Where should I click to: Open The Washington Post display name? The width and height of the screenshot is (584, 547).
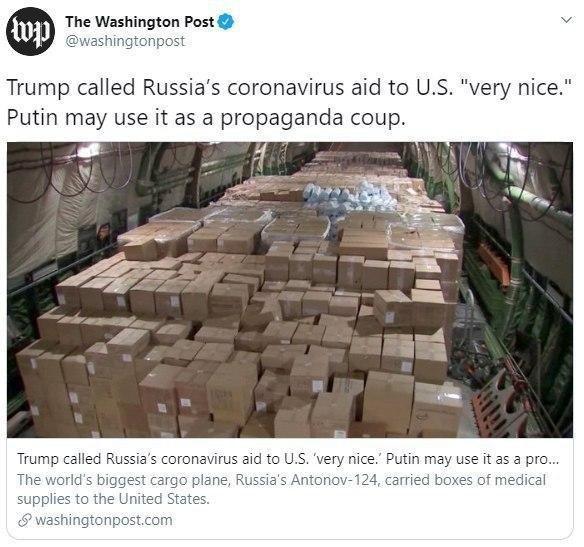(140, 22)
